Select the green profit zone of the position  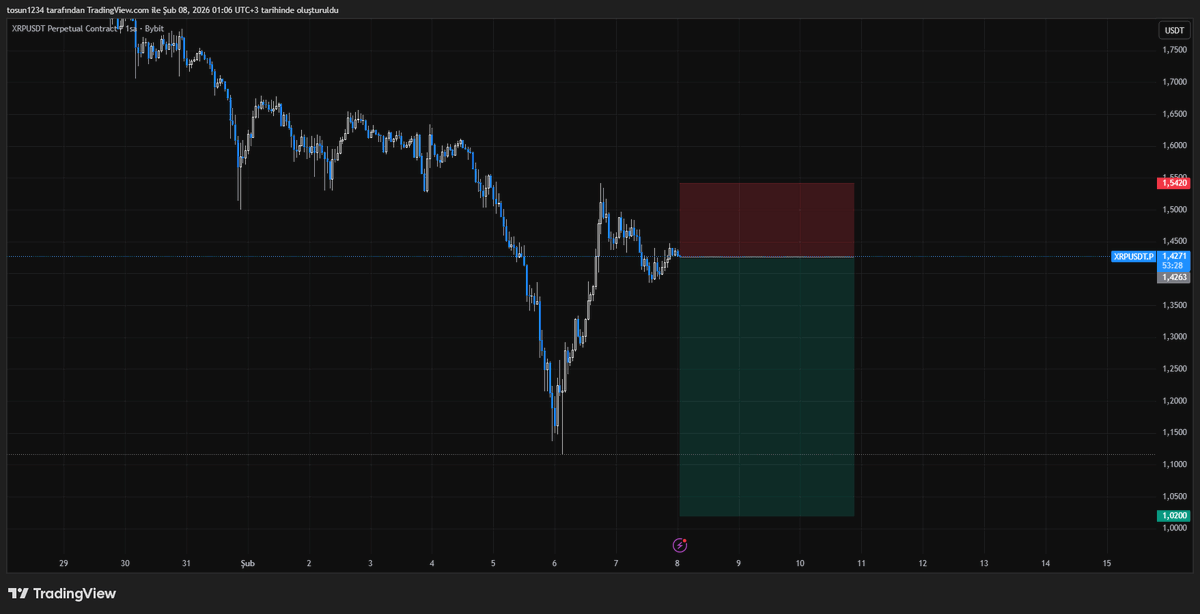(x=767, y=387)
